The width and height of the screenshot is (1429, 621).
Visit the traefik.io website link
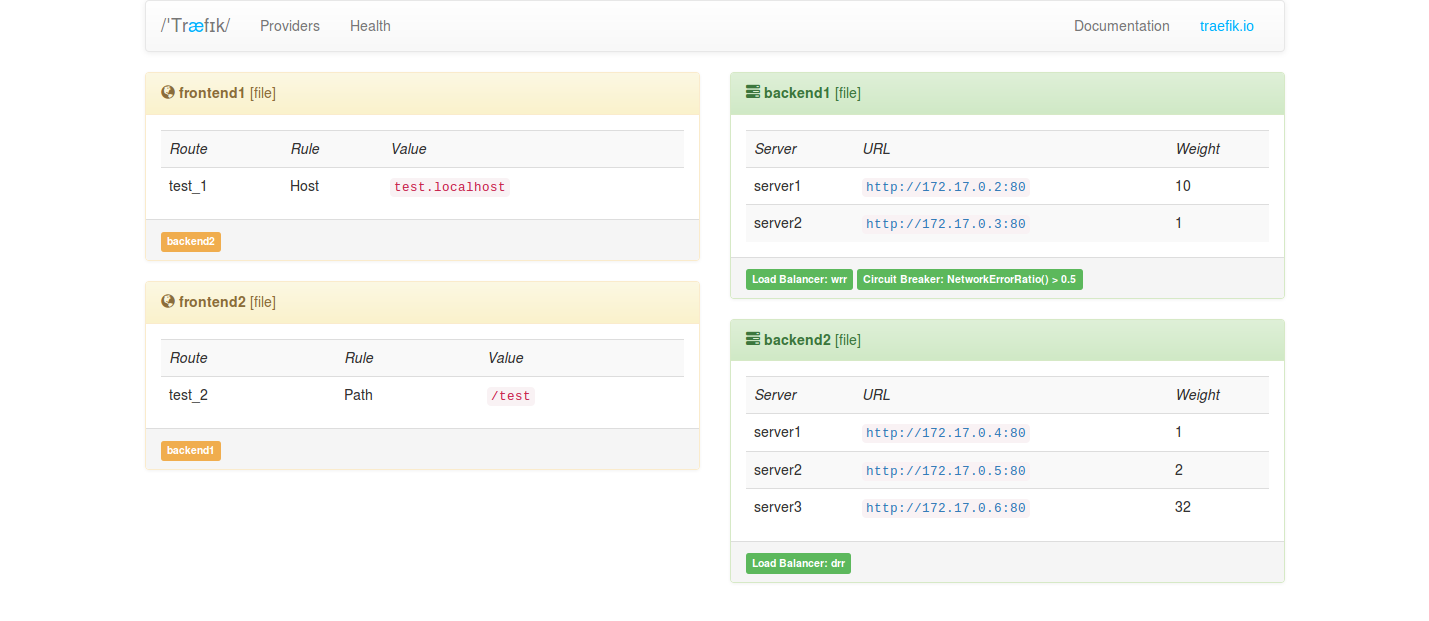tap(1226, 26)
